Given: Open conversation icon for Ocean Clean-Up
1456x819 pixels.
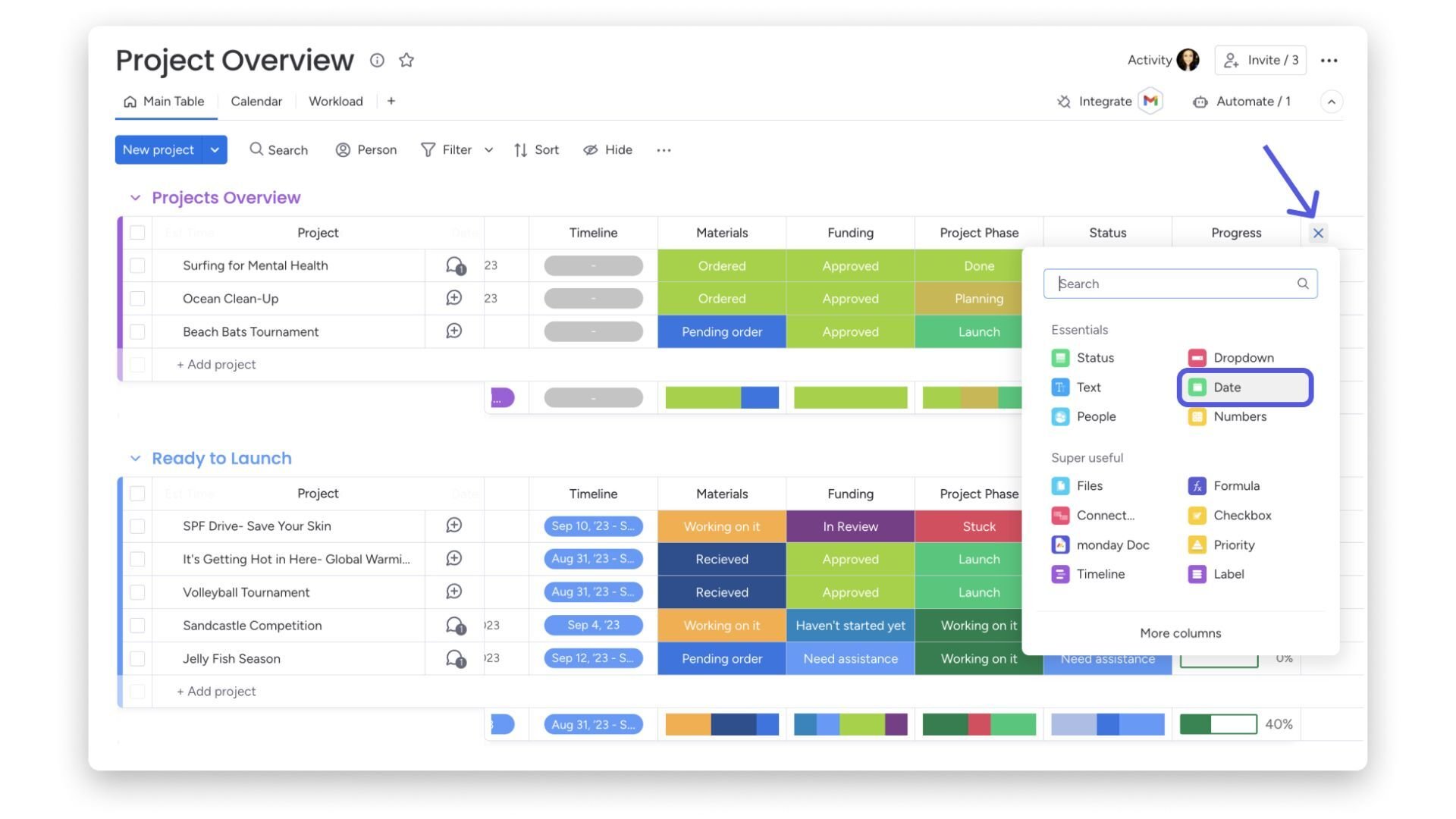Looking at the screenshot, I should pos(453,298).
